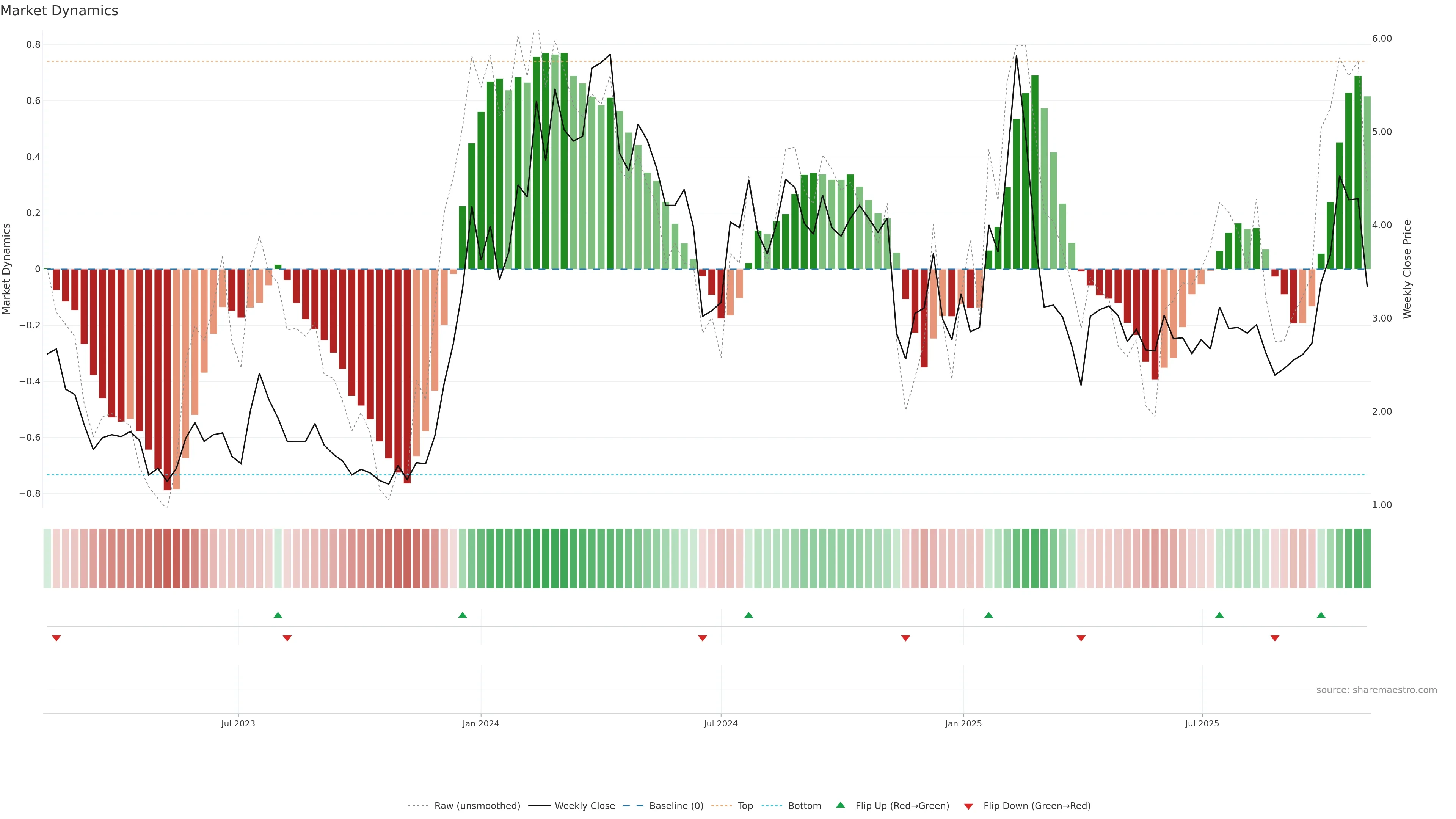The width and height of the screenshot is (1456, 819).
Task: Click the Weekly Close Price axis title
Action: coord(1407,269)
